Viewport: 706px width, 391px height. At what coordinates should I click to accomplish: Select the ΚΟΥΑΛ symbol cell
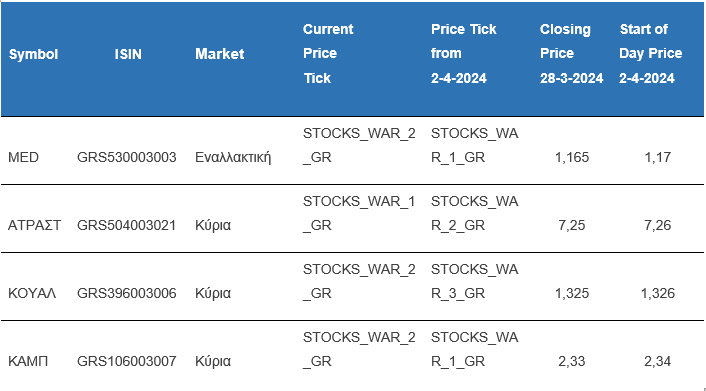tap(32, 293)
